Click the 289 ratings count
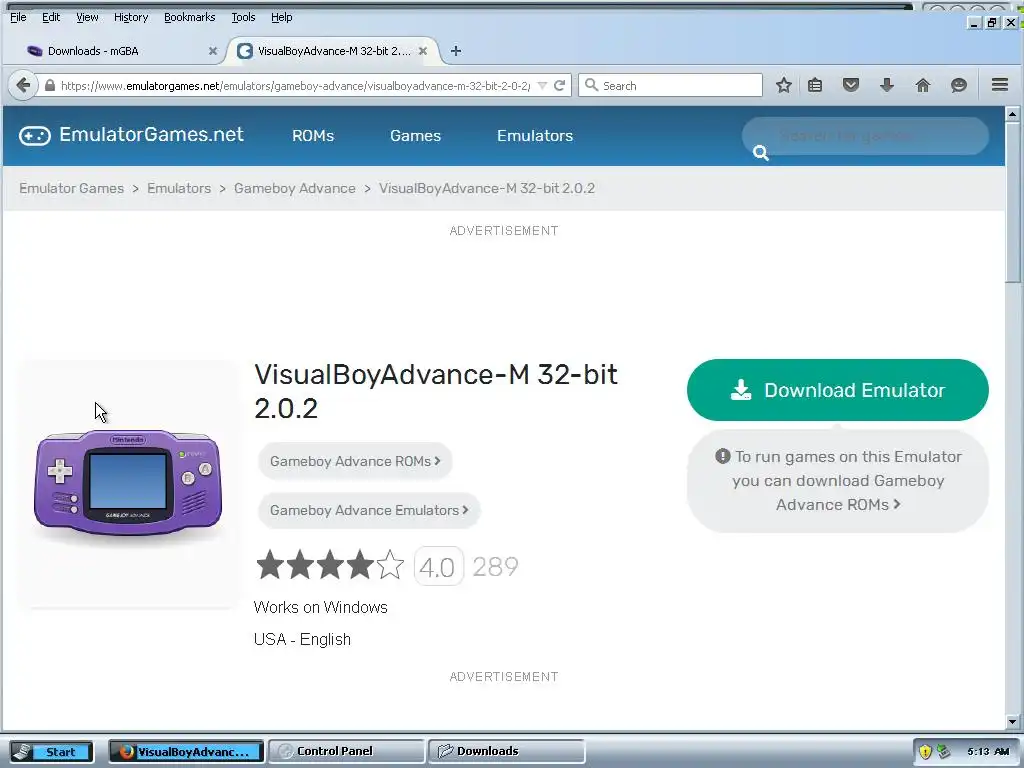The image size is (1024, 768). pos(495,566)
